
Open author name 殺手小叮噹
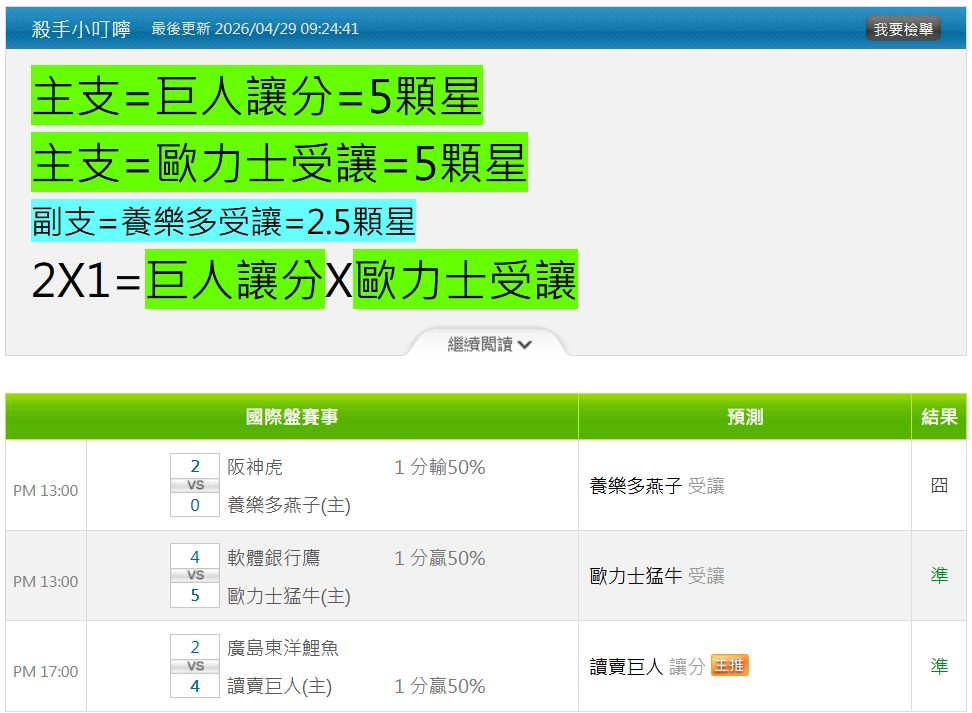81,29
